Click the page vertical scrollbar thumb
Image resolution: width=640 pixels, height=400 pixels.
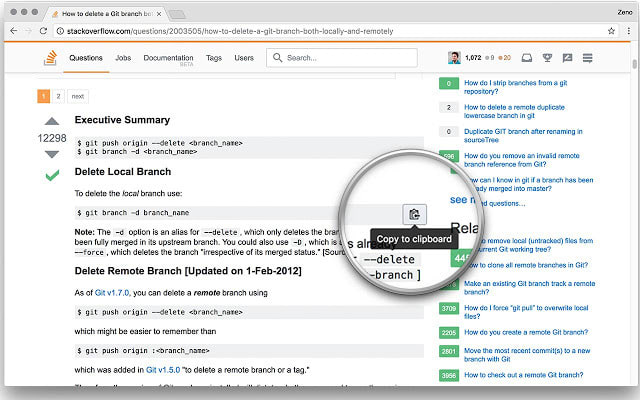(x=634, y=64)
